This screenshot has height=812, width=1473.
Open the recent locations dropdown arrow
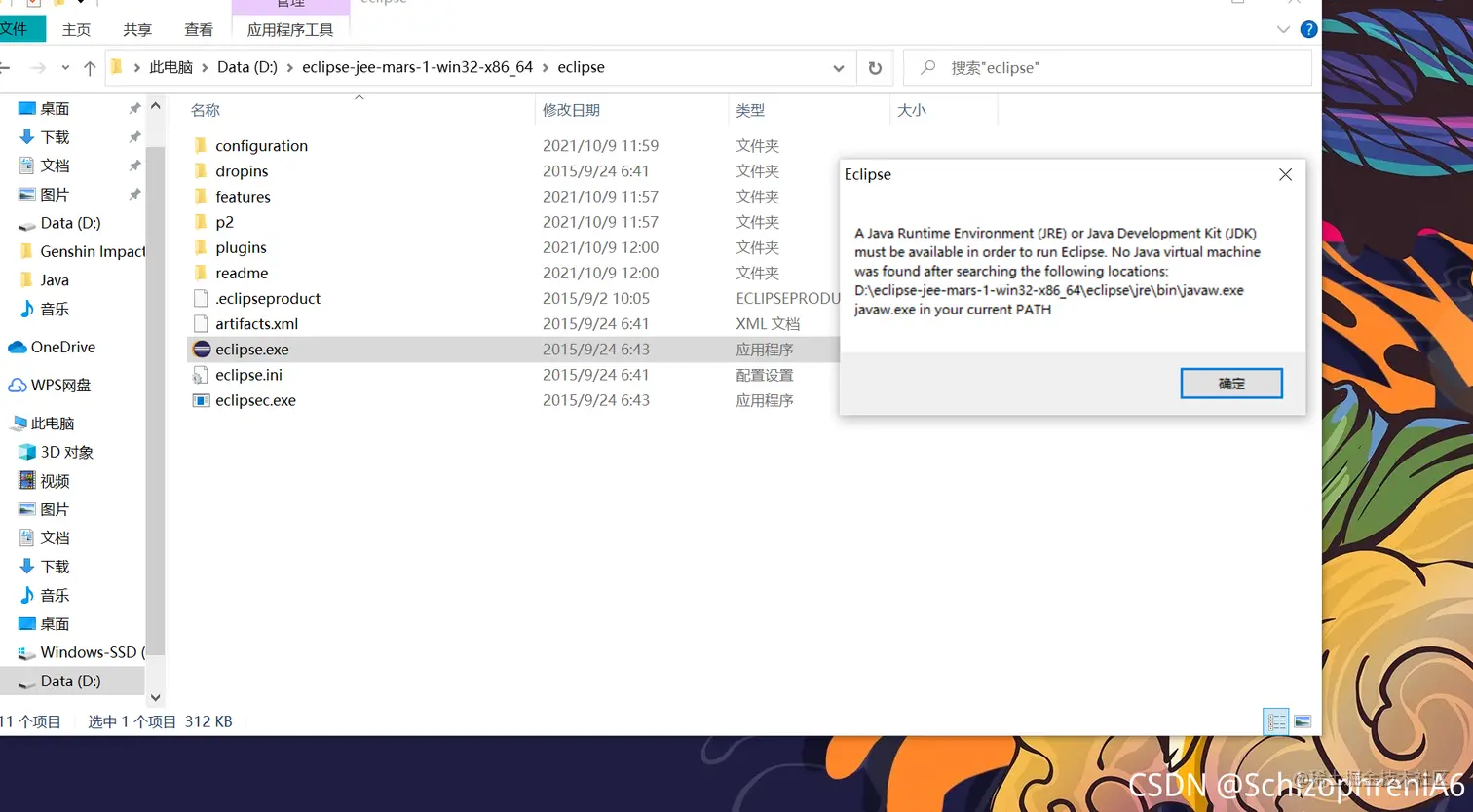(65, 68)
